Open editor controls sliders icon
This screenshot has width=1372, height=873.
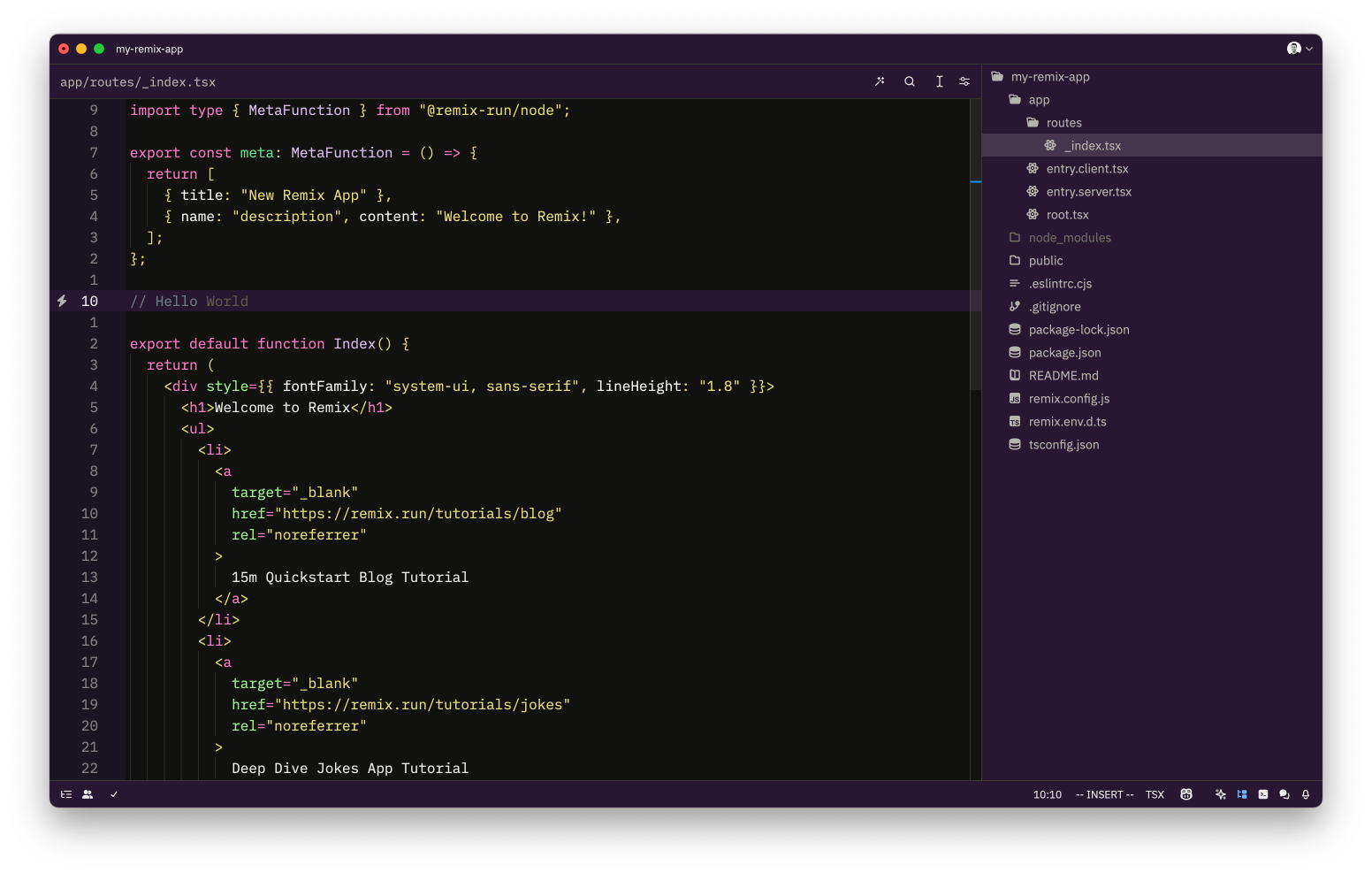tap(964, 81)
